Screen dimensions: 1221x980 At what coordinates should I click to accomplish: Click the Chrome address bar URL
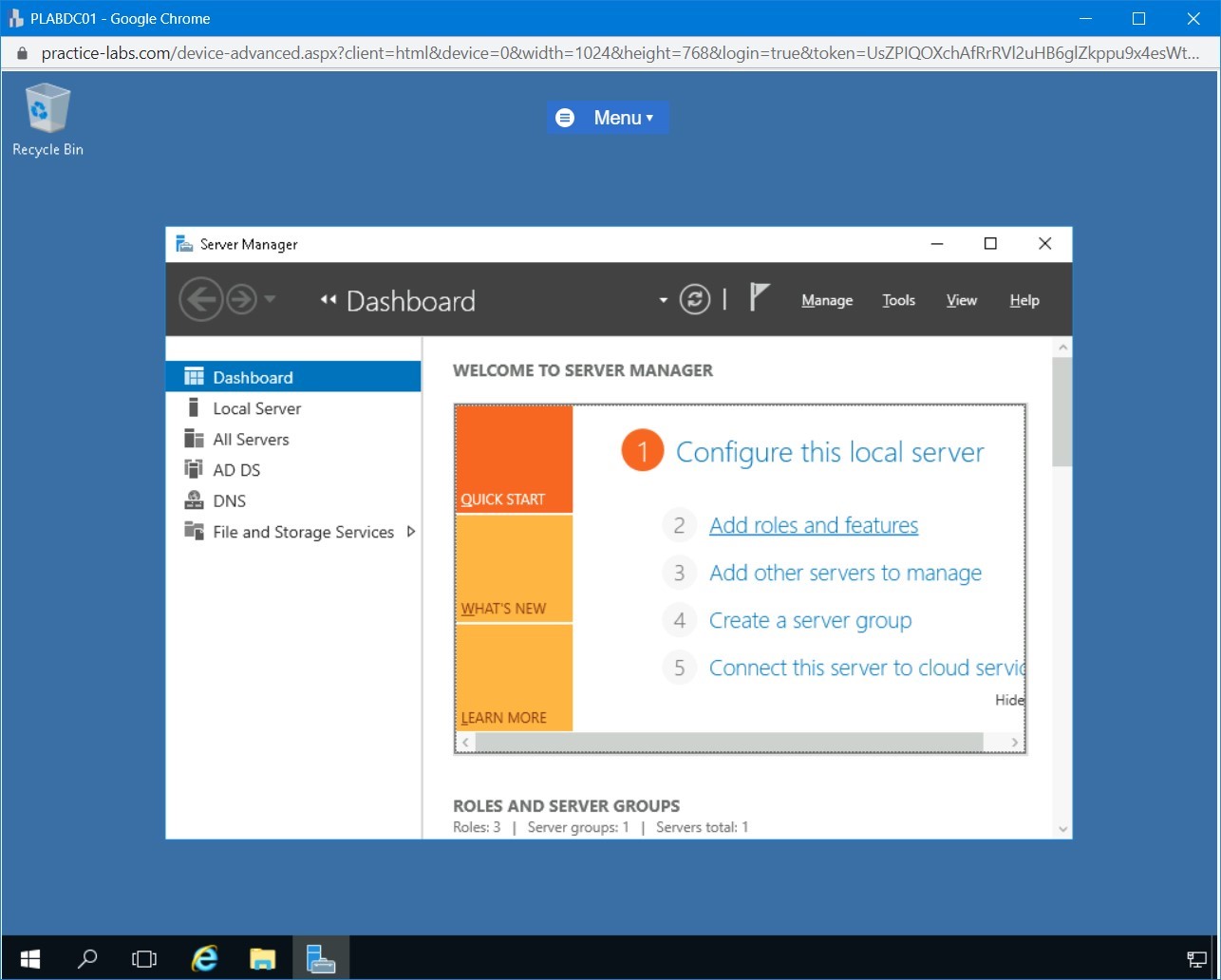click(621, 53)
